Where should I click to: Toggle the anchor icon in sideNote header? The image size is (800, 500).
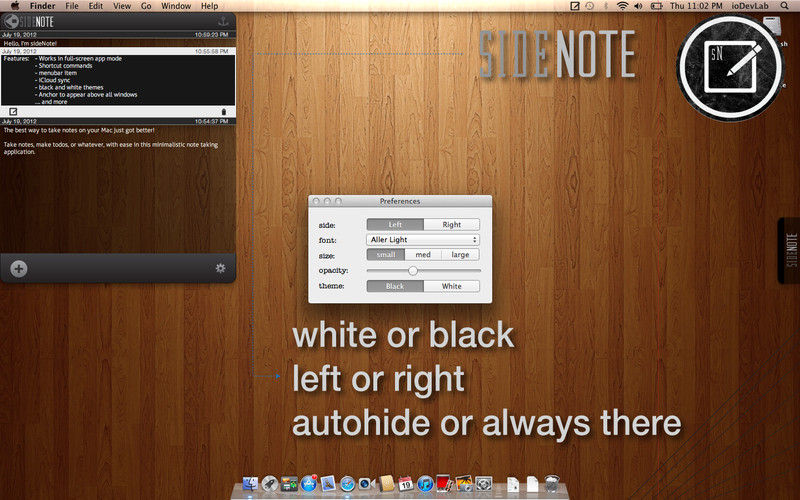click(223, 21)
